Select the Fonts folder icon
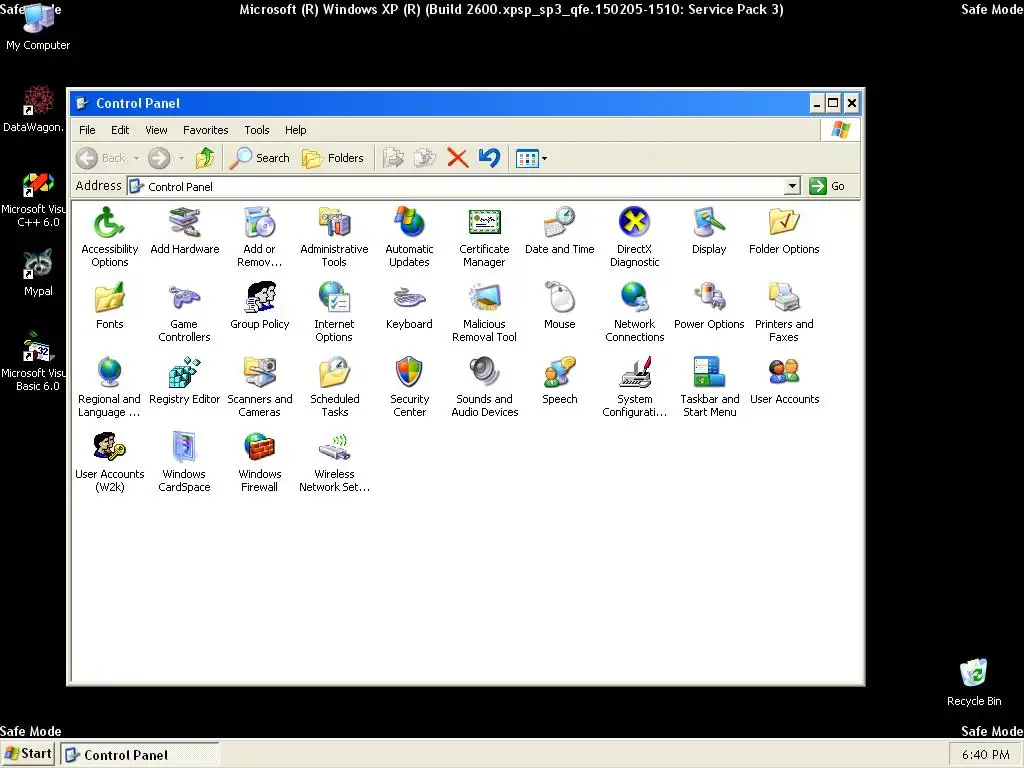 pyautogui.click(x=109, y=298)
